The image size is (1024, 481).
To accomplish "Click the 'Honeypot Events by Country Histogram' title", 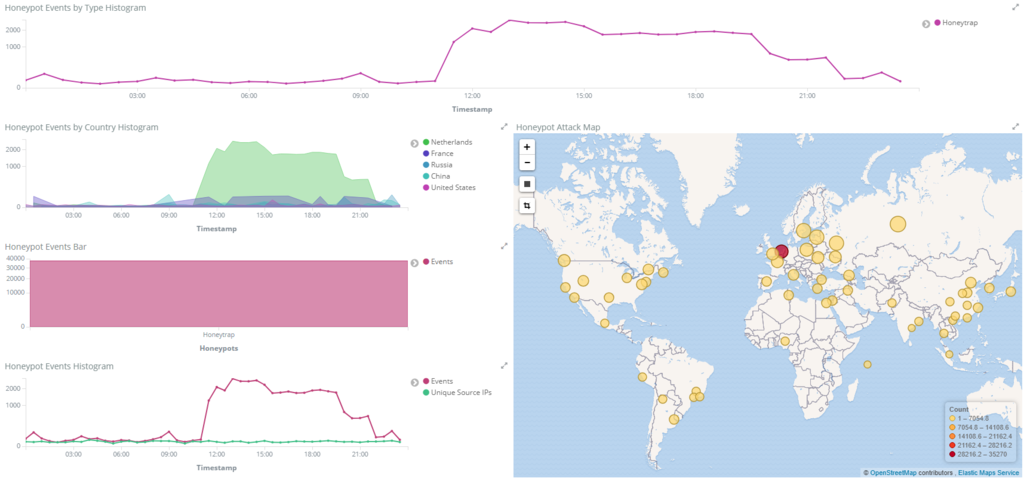I will (82, 127).
